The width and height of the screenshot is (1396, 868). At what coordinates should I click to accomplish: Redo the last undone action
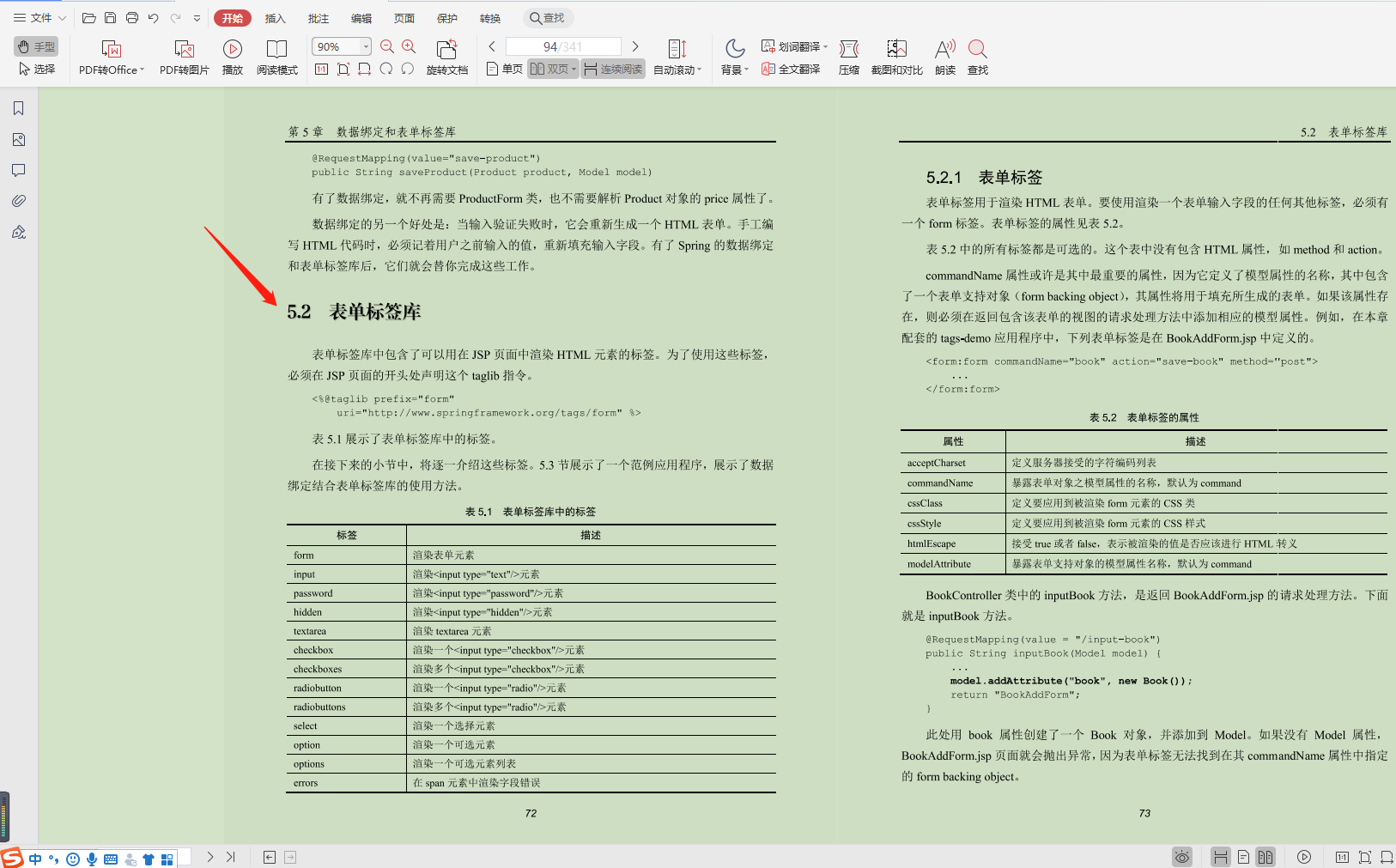click(x=175, y=18)
